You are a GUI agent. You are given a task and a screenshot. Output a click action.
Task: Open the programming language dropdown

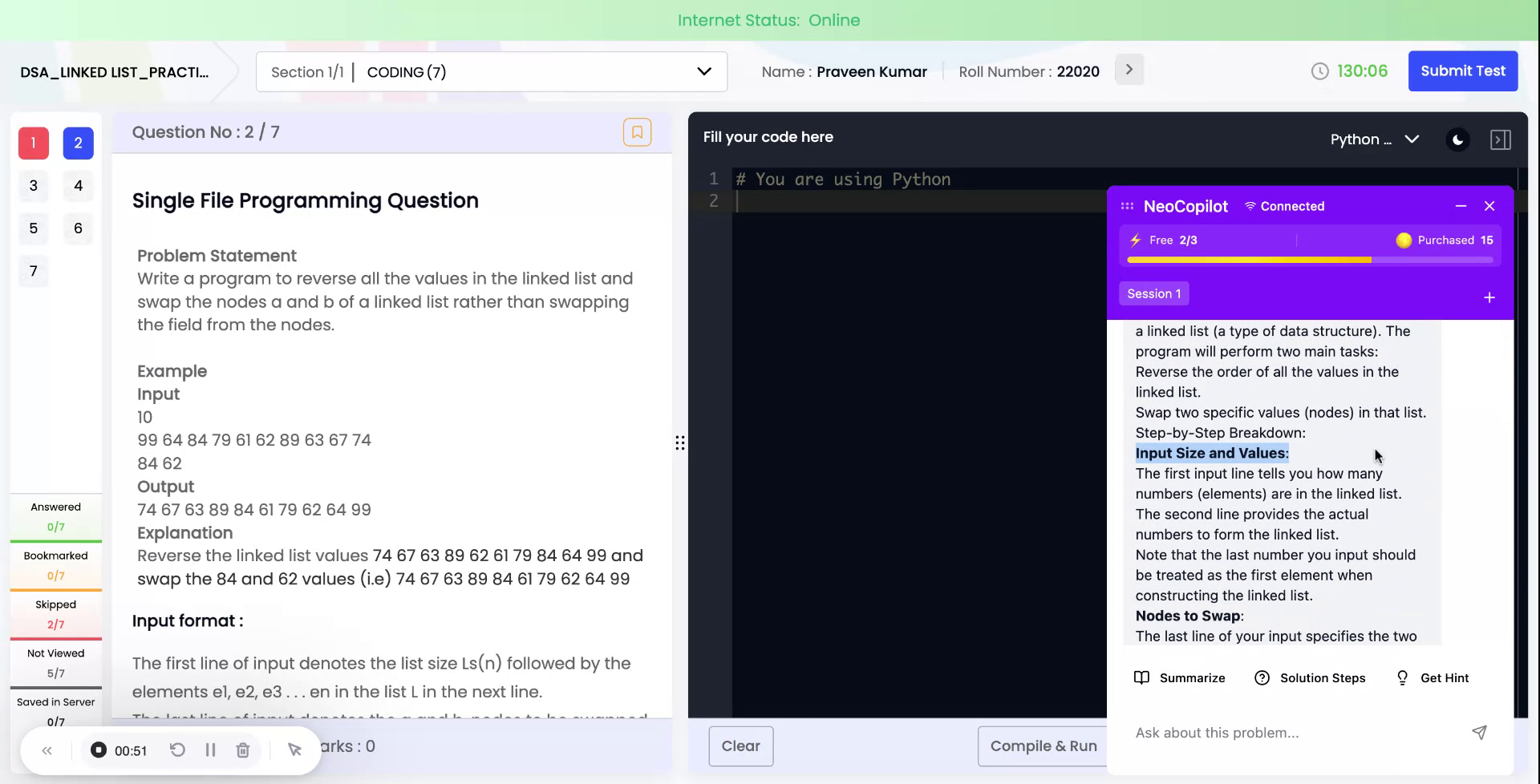pyautogui.click(x=1375, y=139)
